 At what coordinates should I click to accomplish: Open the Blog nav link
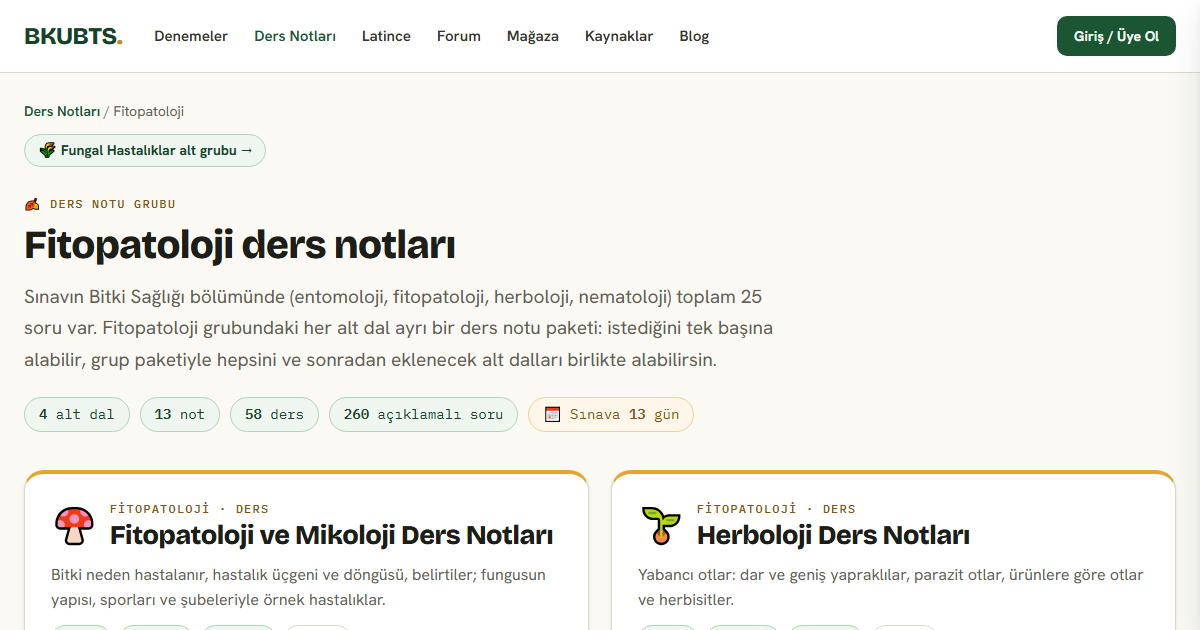tap(694, 36)
